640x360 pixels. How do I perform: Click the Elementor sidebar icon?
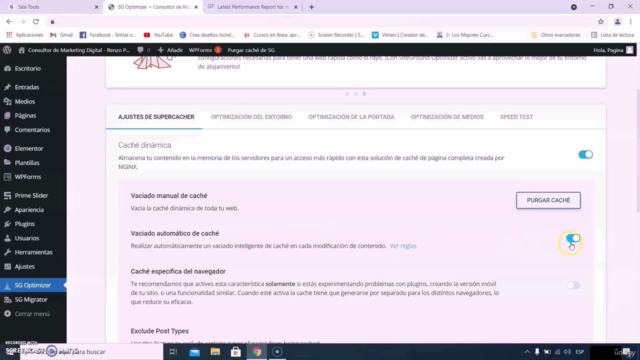(x=7, y=149)
